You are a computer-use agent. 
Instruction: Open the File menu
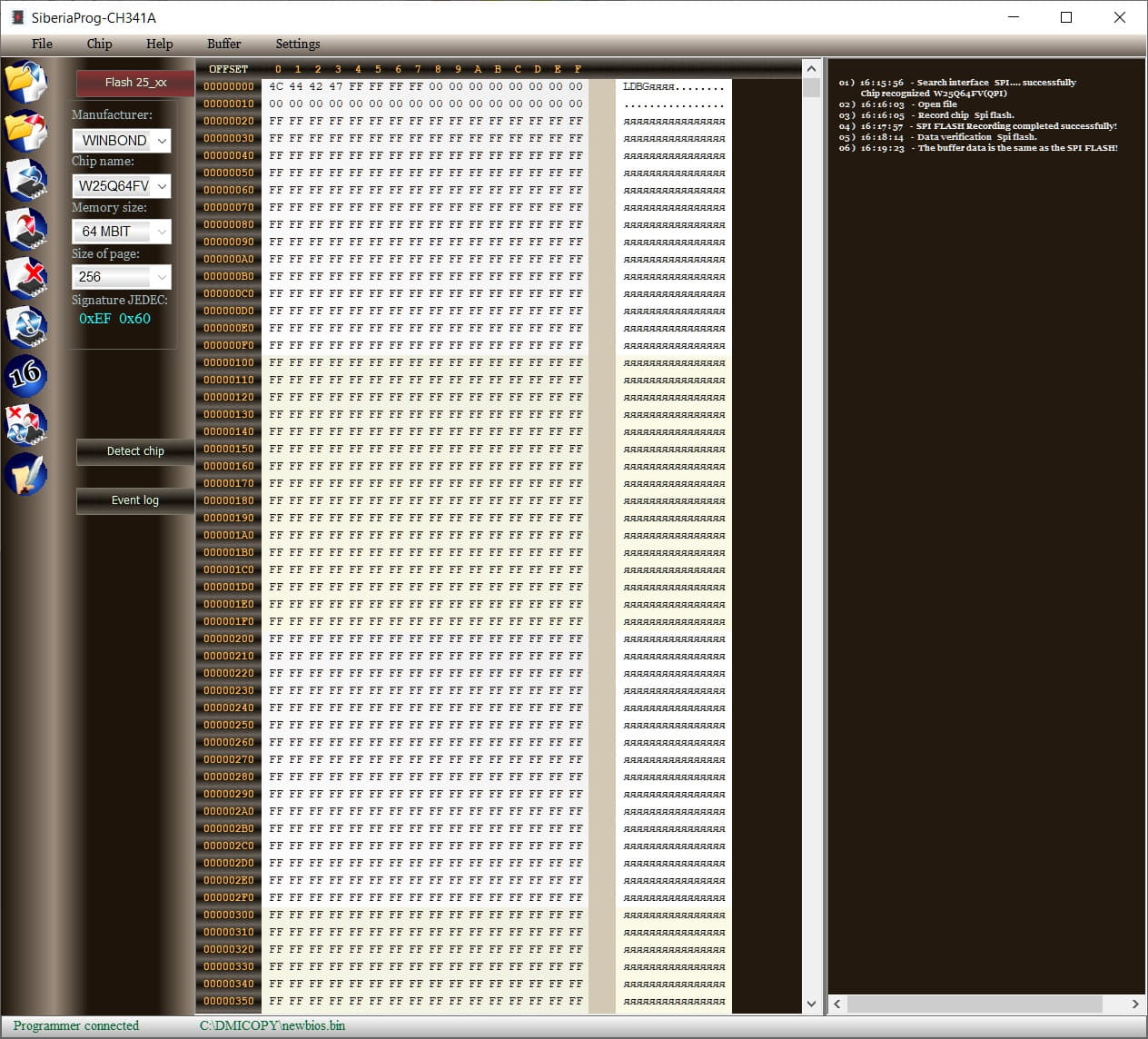click(42, 44)
